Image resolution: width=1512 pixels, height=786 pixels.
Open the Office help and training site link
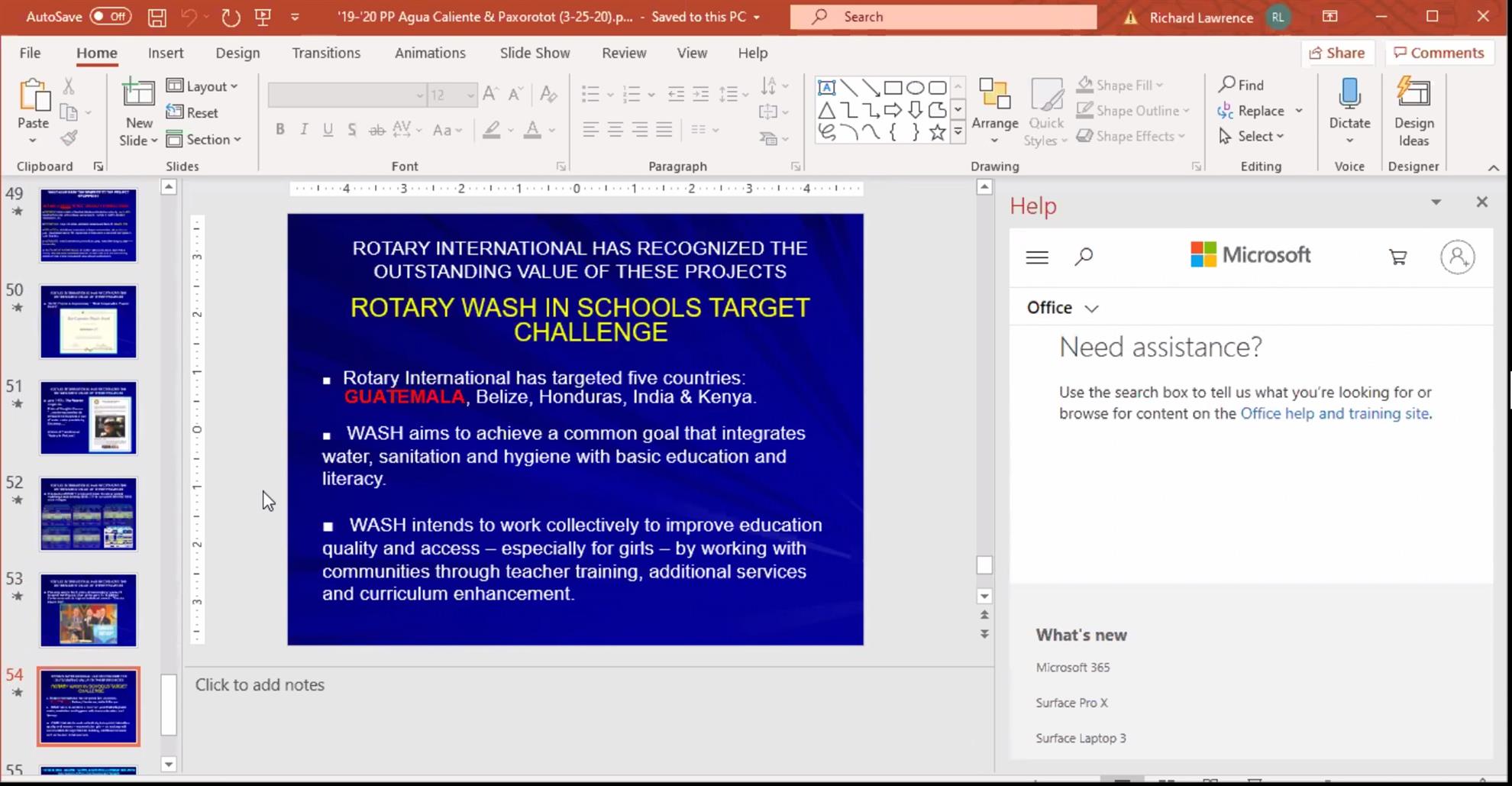(x=1334, y=413)
